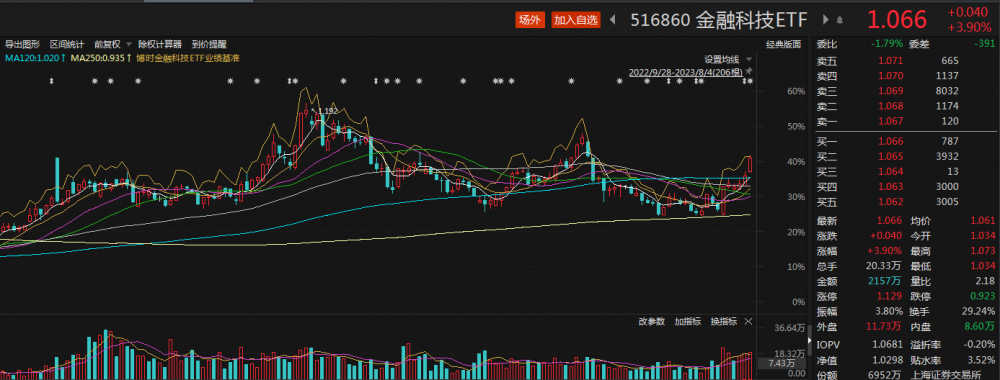Click the 加入自选 button
1000x380 pixels.
click(576, 20)
